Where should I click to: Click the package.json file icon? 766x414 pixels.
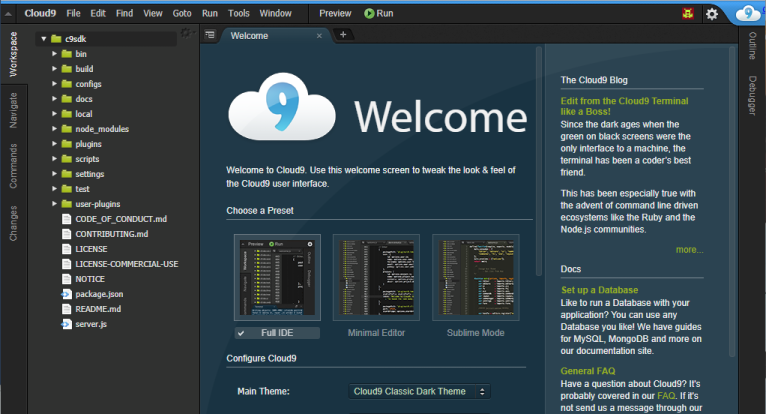(66, 294)
